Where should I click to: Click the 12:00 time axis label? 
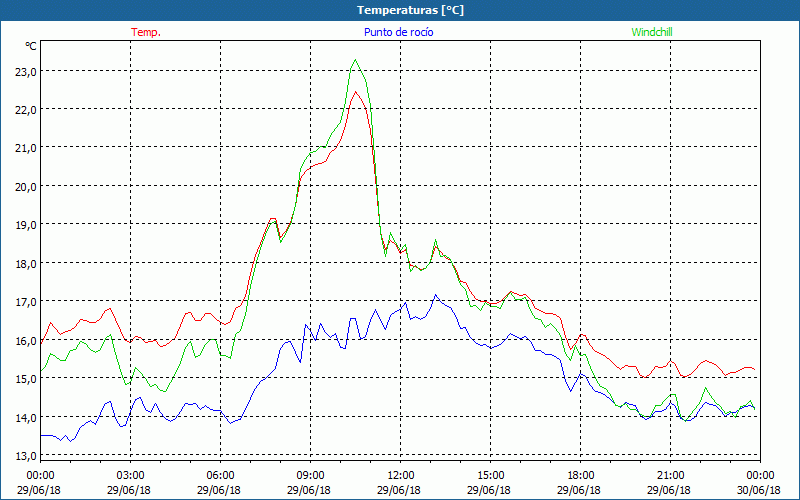point(401,476)
